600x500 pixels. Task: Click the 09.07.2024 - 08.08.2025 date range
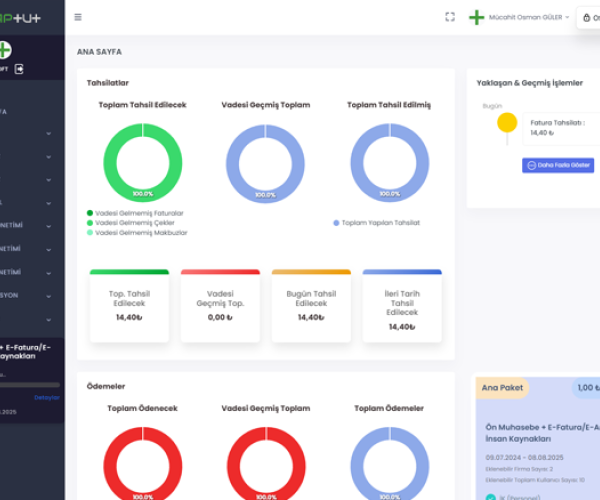[x=524, y=458]
